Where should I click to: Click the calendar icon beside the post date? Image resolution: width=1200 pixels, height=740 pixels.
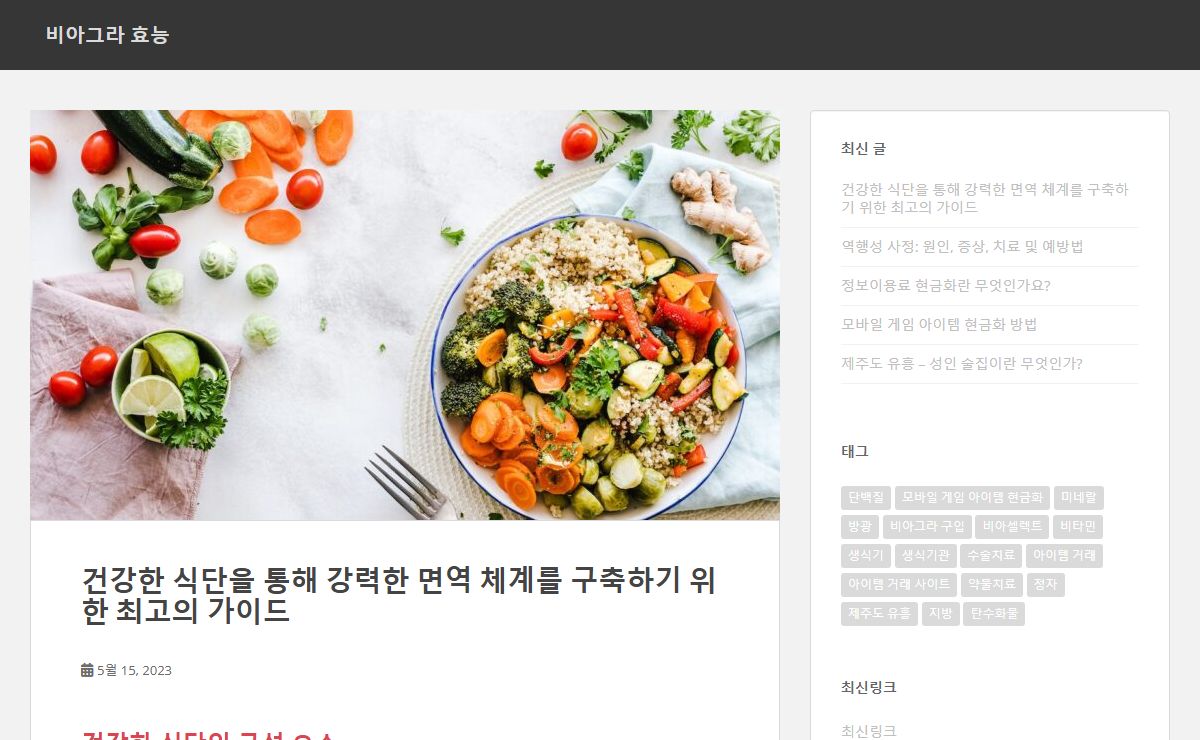[87, 670]
